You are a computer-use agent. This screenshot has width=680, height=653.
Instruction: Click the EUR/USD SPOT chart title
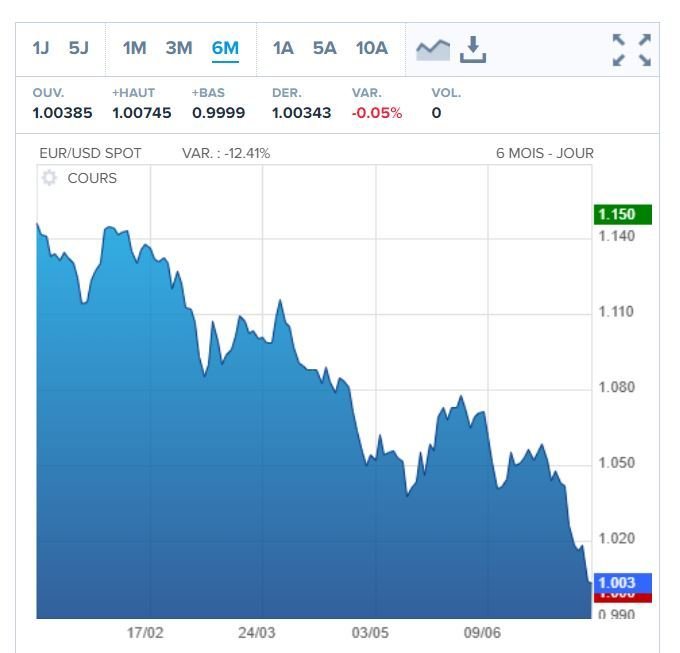click(x=90, y=153)
